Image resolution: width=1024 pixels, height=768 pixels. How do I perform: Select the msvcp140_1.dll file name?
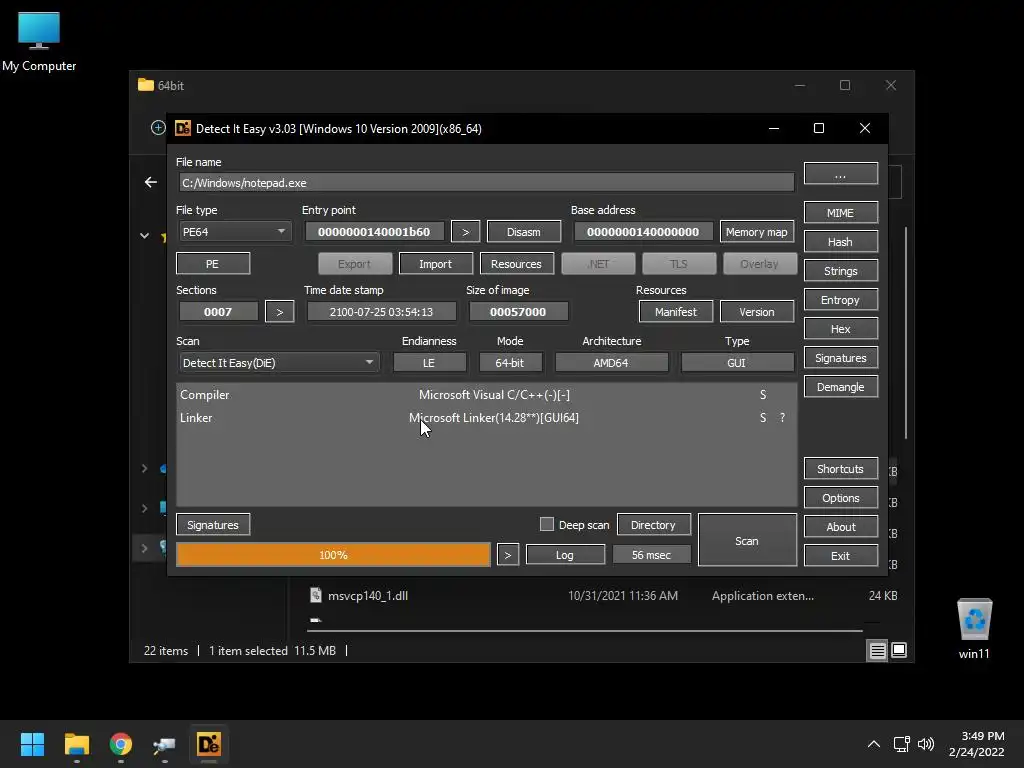(368, 596)
